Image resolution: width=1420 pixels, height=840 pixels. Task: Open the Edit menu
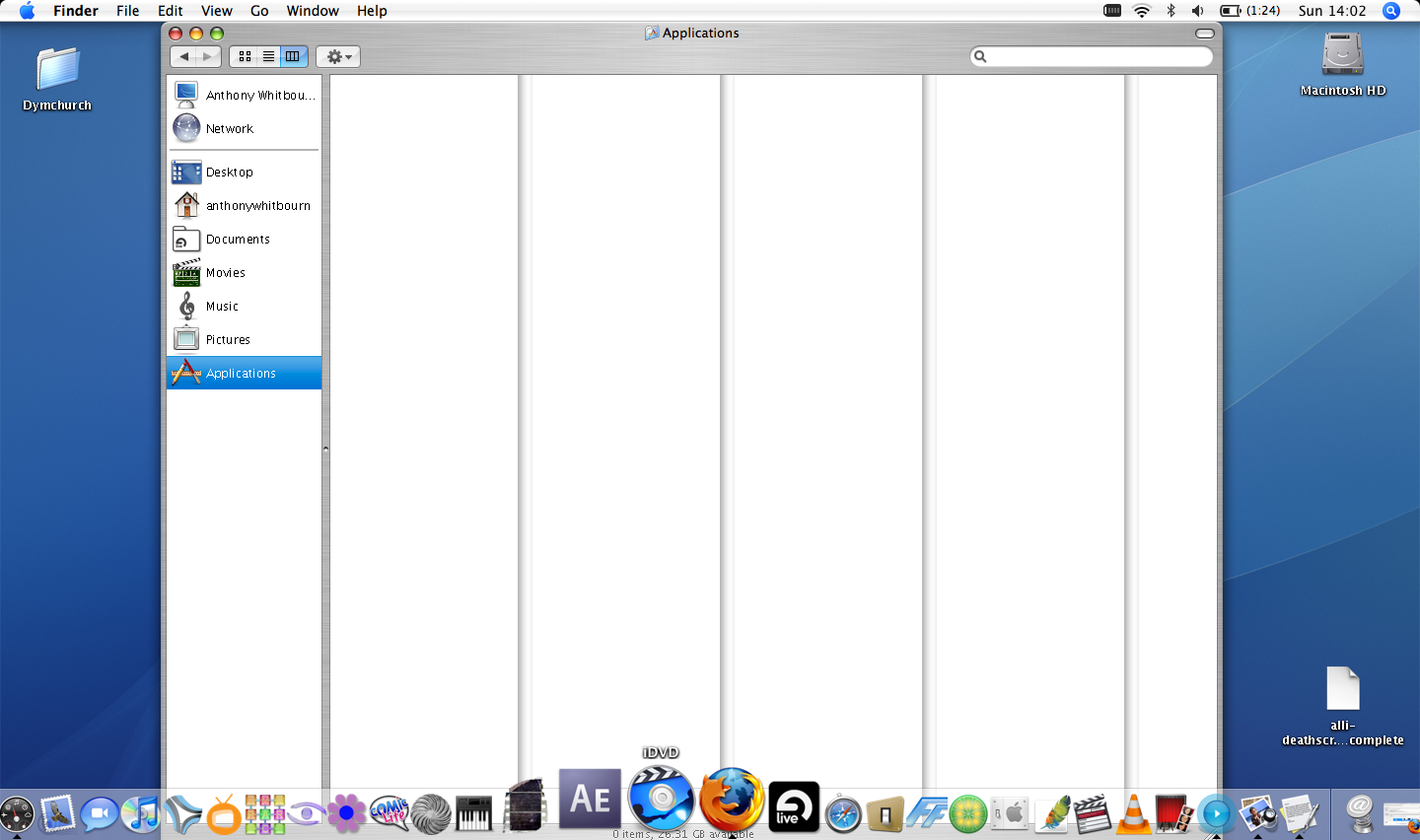point(171,11)
